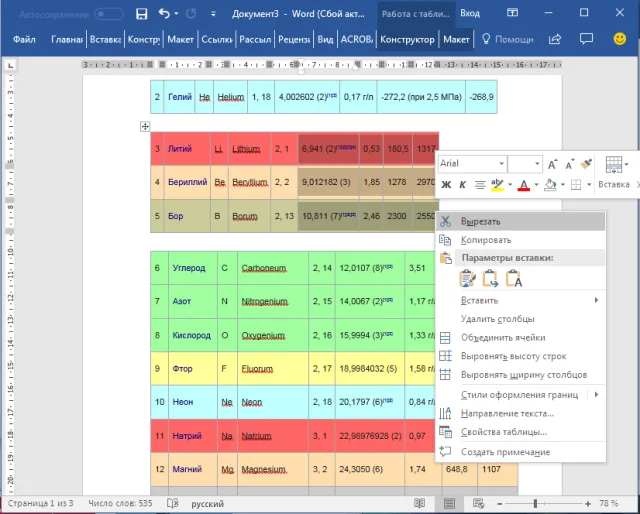
Task: Click the 78 % zoom level
Action: pos(608,504)
